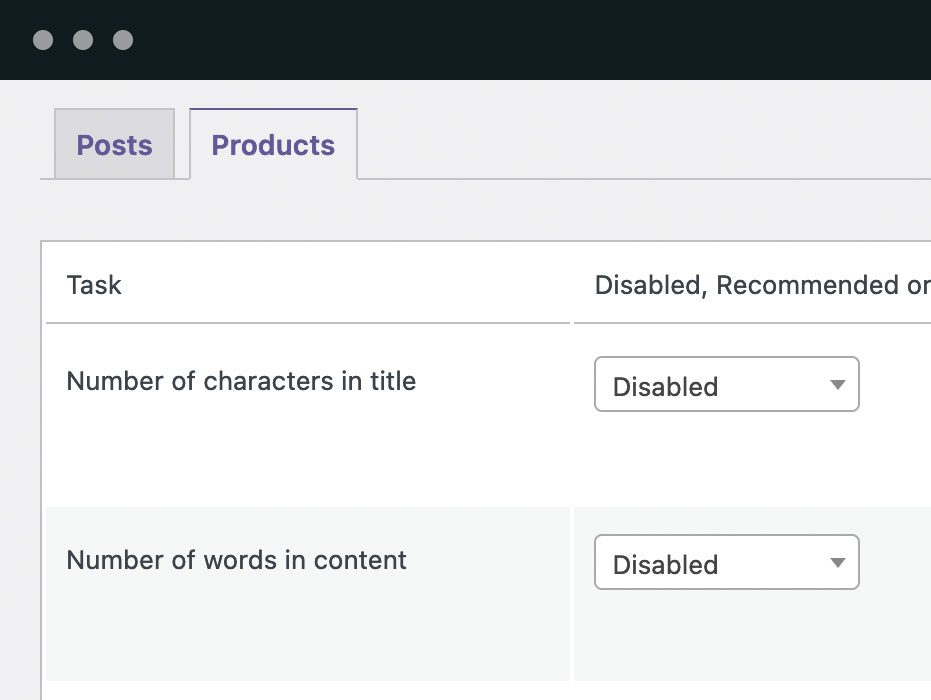
Task: Click the Products tab label text
Action: point(272,145)
